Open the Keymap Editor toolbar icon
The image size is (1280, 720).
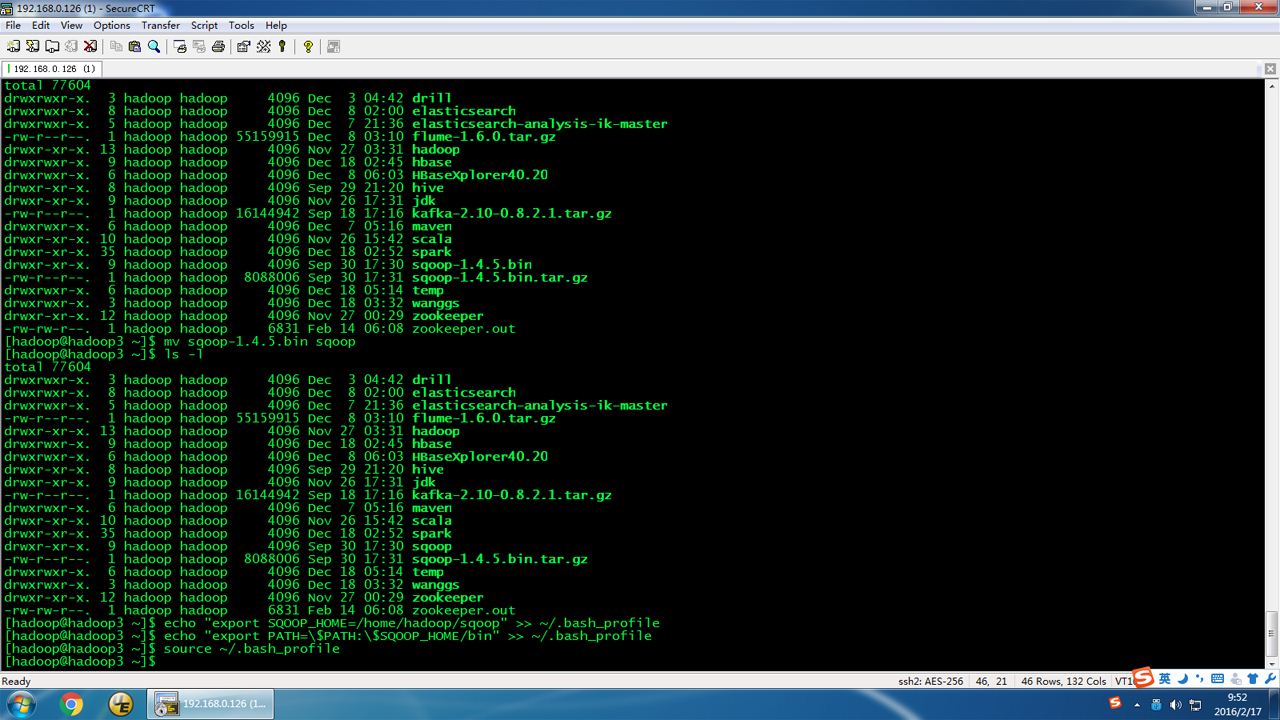[x=263, y=46]
